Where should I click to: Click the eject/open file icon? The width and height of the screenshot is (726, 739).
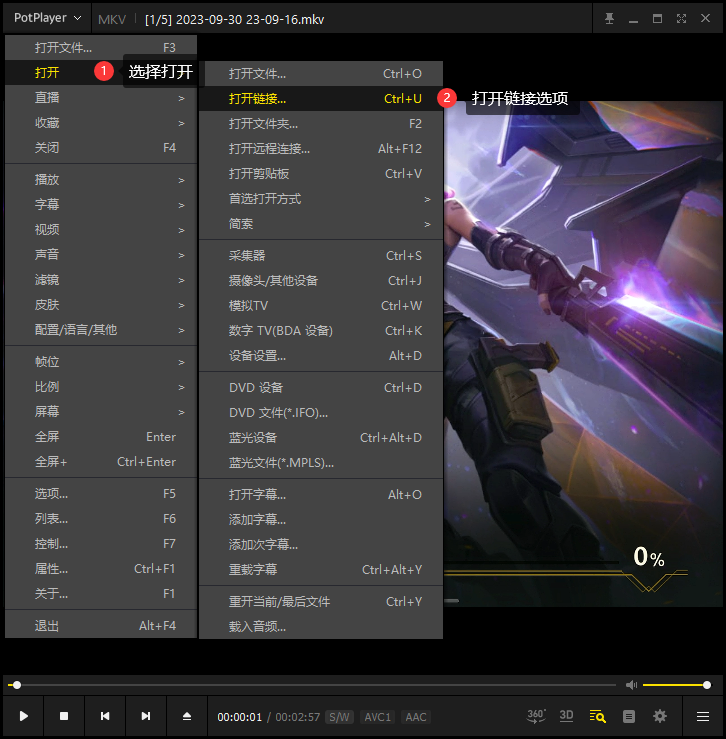[x=186, y=716]
